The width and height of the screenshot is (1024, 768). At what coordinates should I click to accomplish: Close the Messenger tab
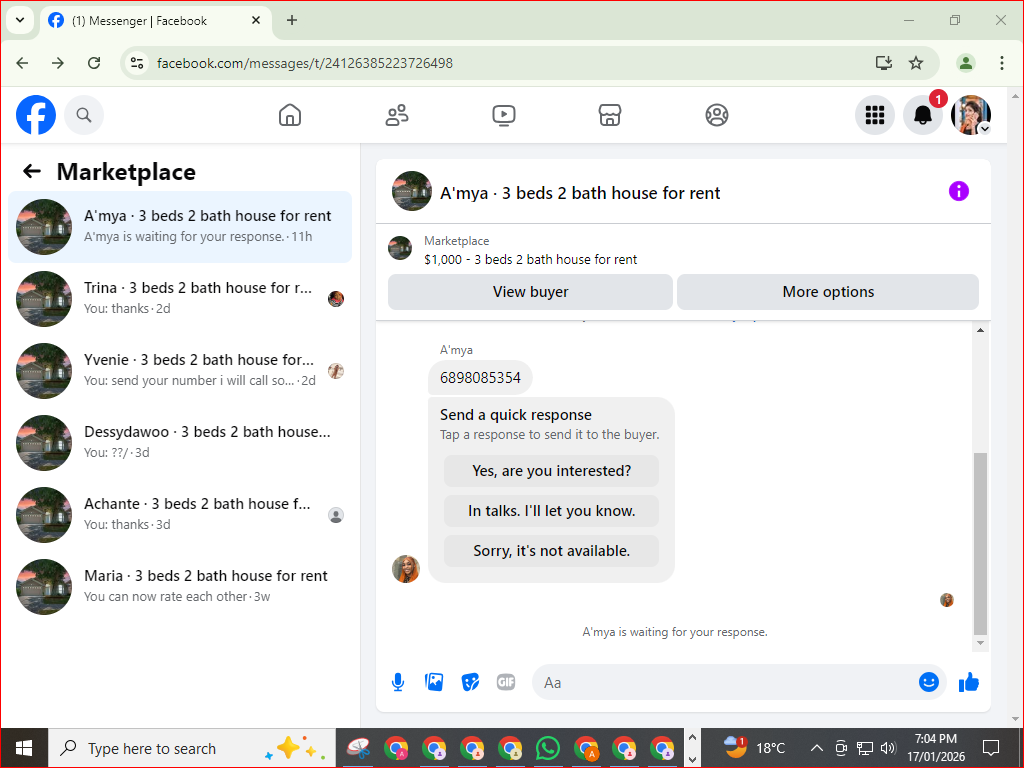(x=256, y=20)
